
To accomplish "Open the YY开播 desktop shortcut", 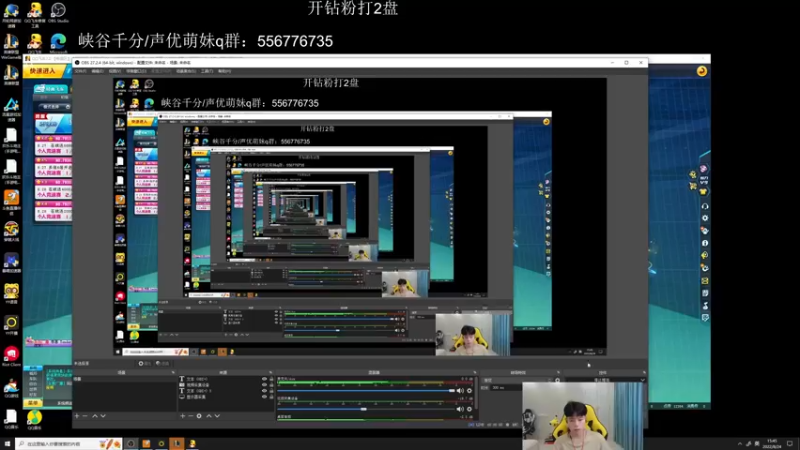I will 11,325.
